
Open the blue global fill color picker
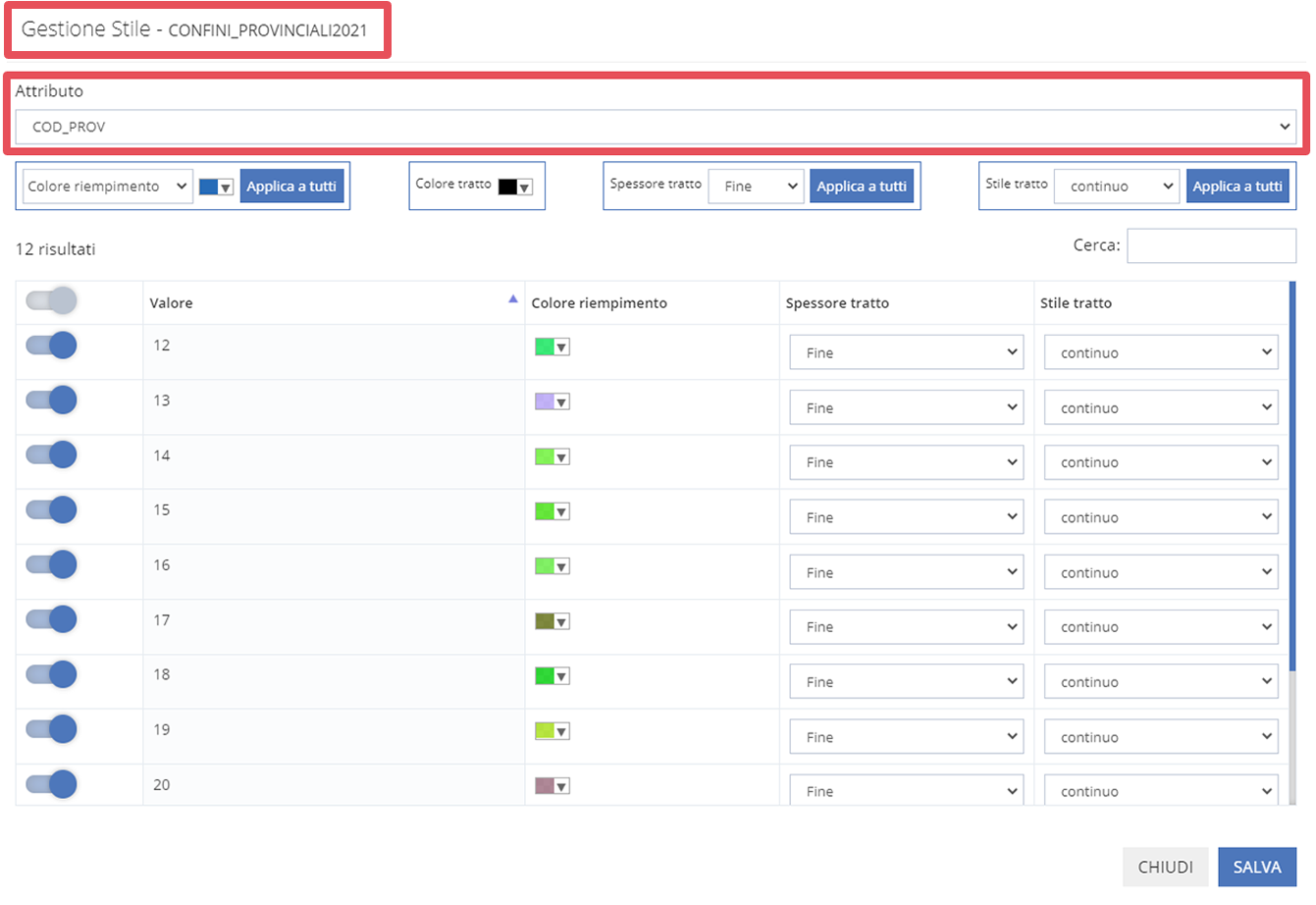coord(216,187)
